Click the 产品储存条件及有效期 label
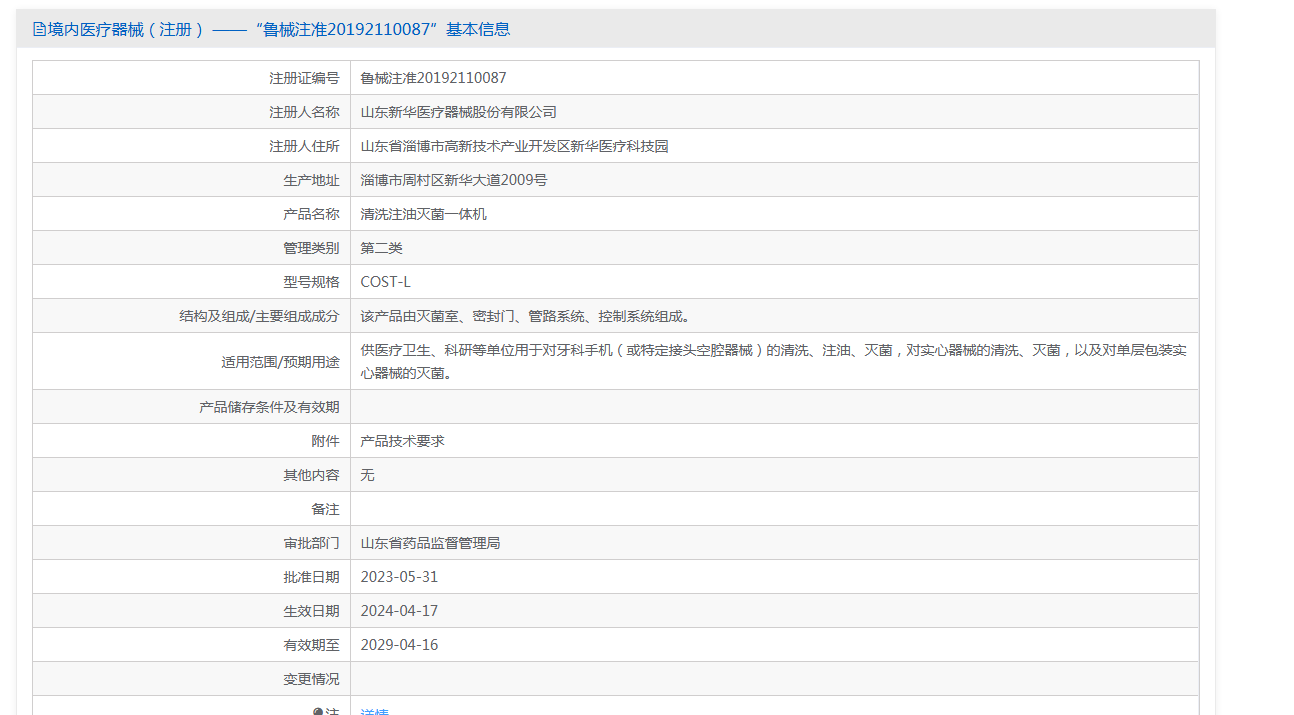The height and width of the screenshot is (715, 1294). point(269,407)
